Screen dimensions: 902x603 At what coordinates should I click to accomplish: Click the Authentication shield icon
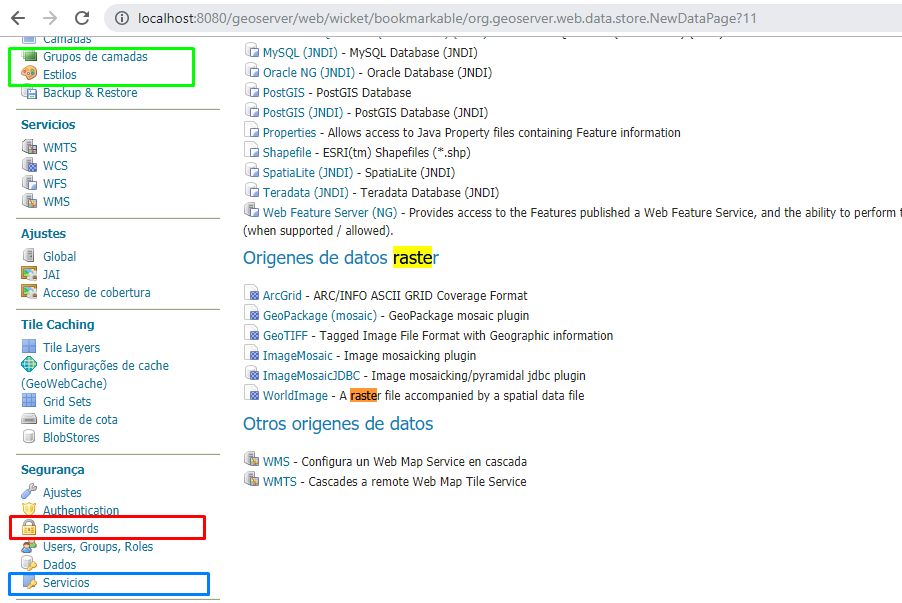[29, 510]
